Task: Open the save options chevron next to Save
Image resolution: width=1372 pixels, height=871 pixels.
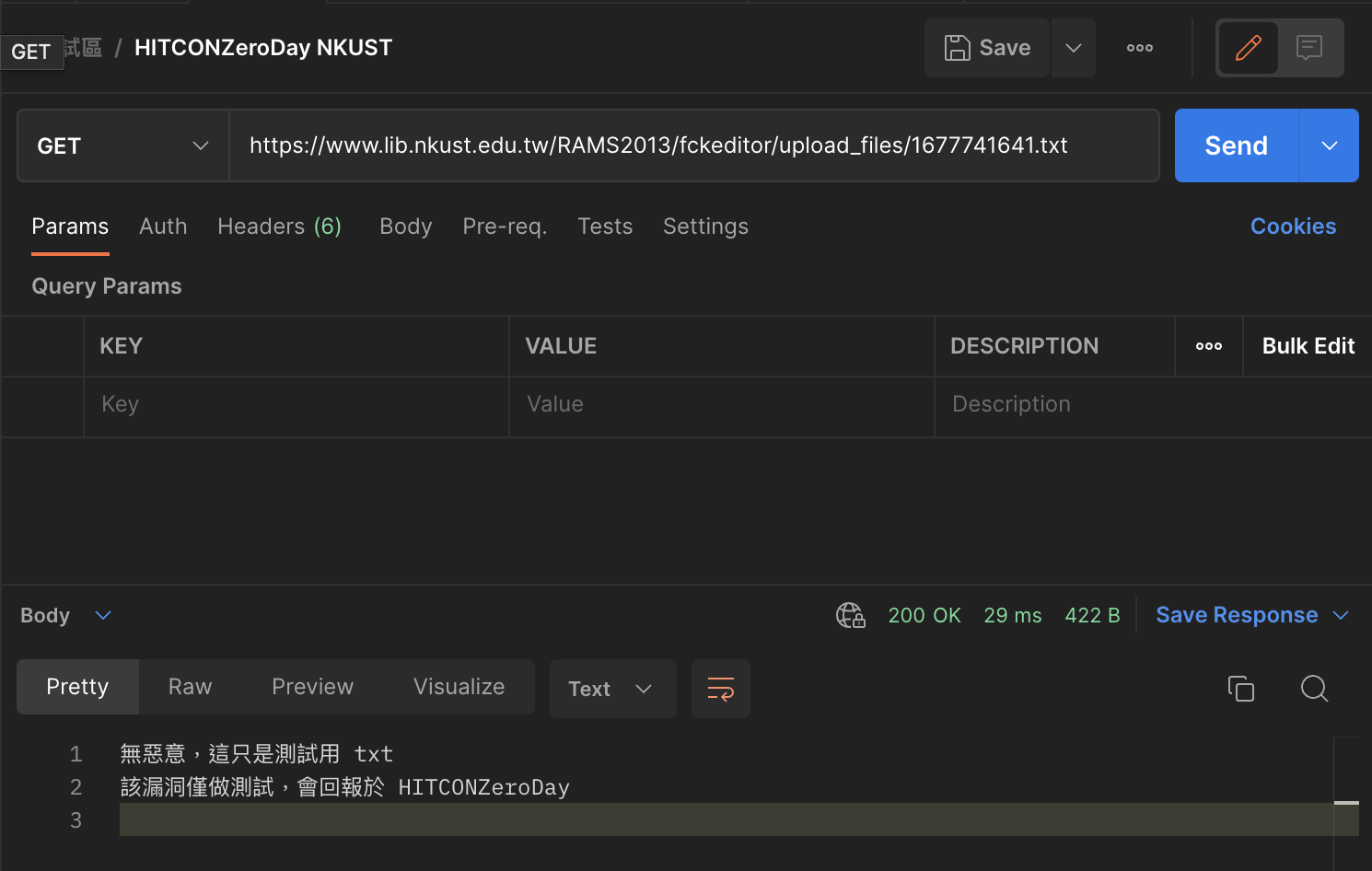Action: pyautogui.click(x=1074, y=48)
